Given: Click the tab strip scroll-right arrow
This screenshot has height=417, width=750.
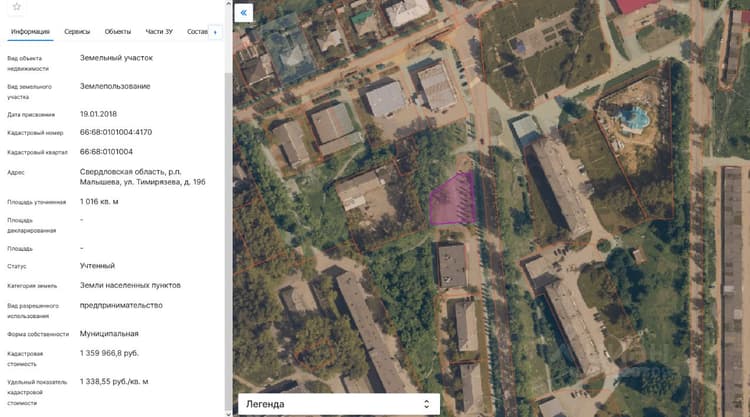Looking at the screenshot, I should 215,32.
